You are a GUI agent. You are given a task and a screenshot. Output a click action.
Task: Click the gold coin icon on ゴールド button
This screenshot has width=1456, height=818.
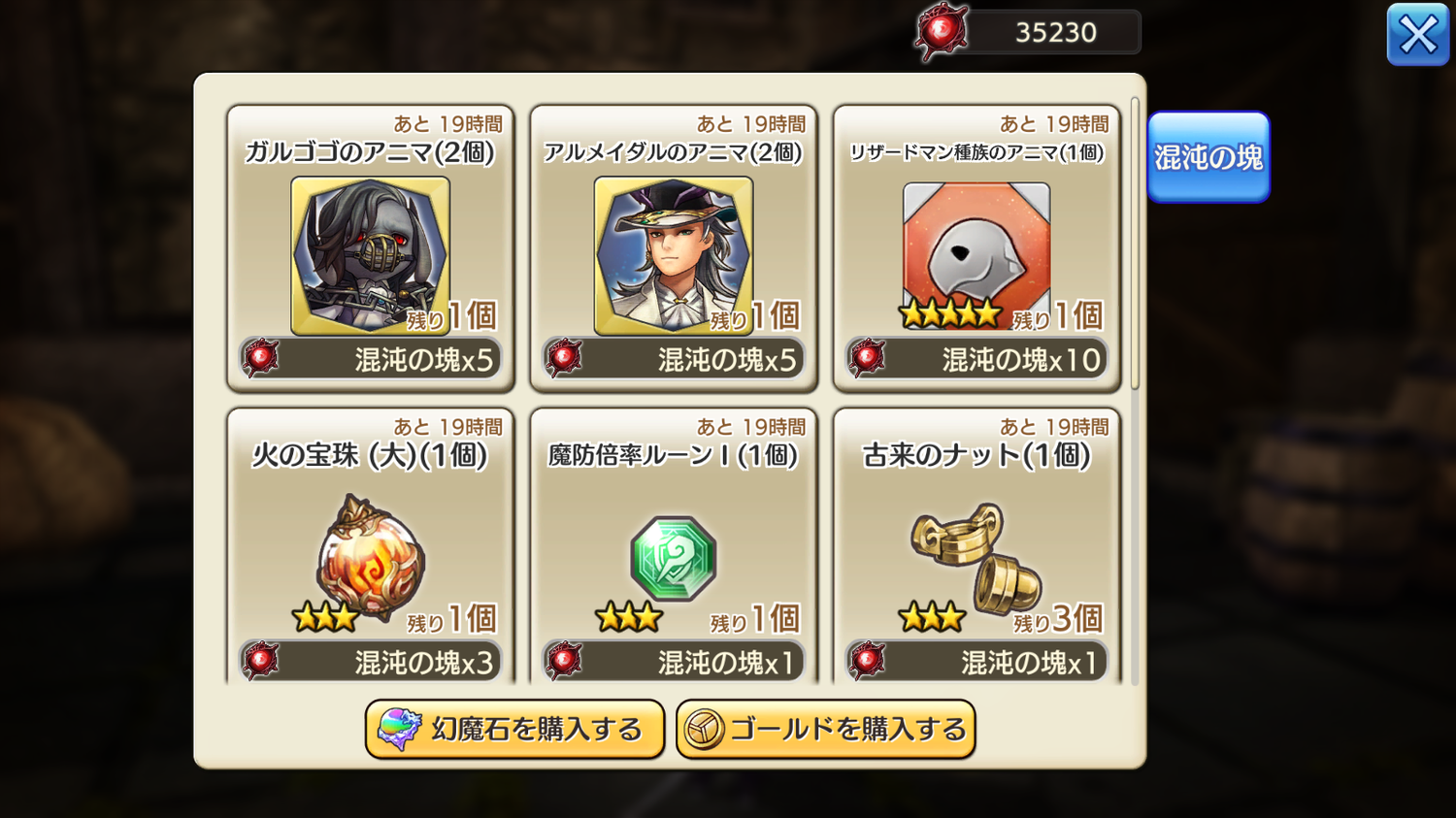(x=704, y=730)
